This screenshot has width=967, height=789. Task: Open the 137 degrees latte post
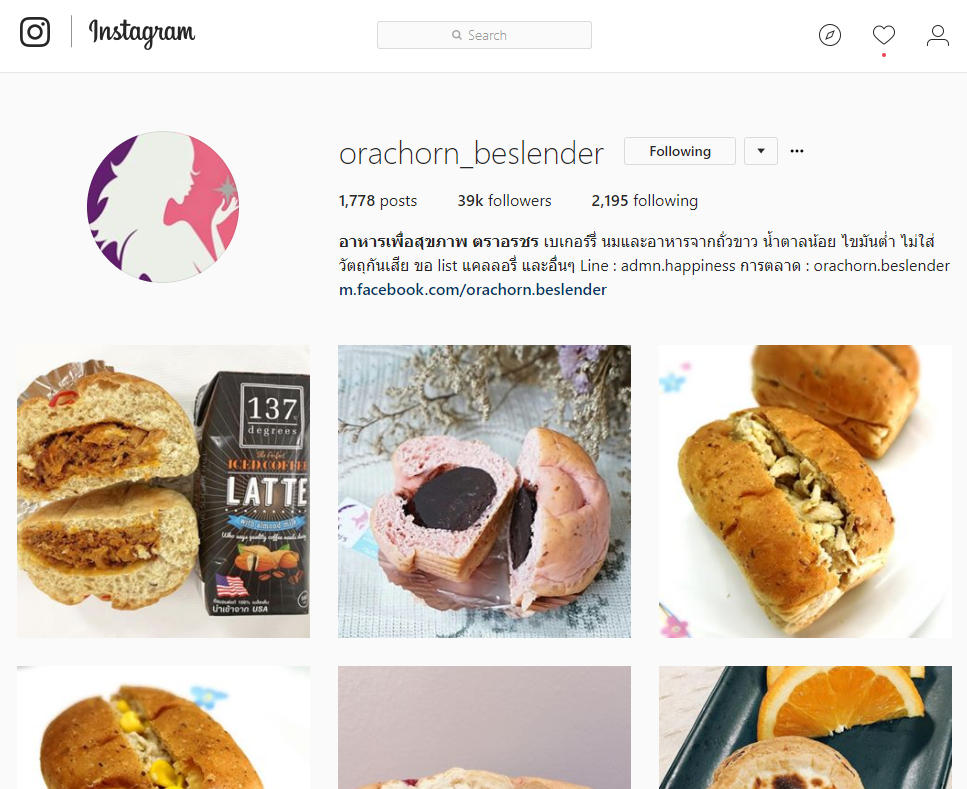tap(163, 491)
